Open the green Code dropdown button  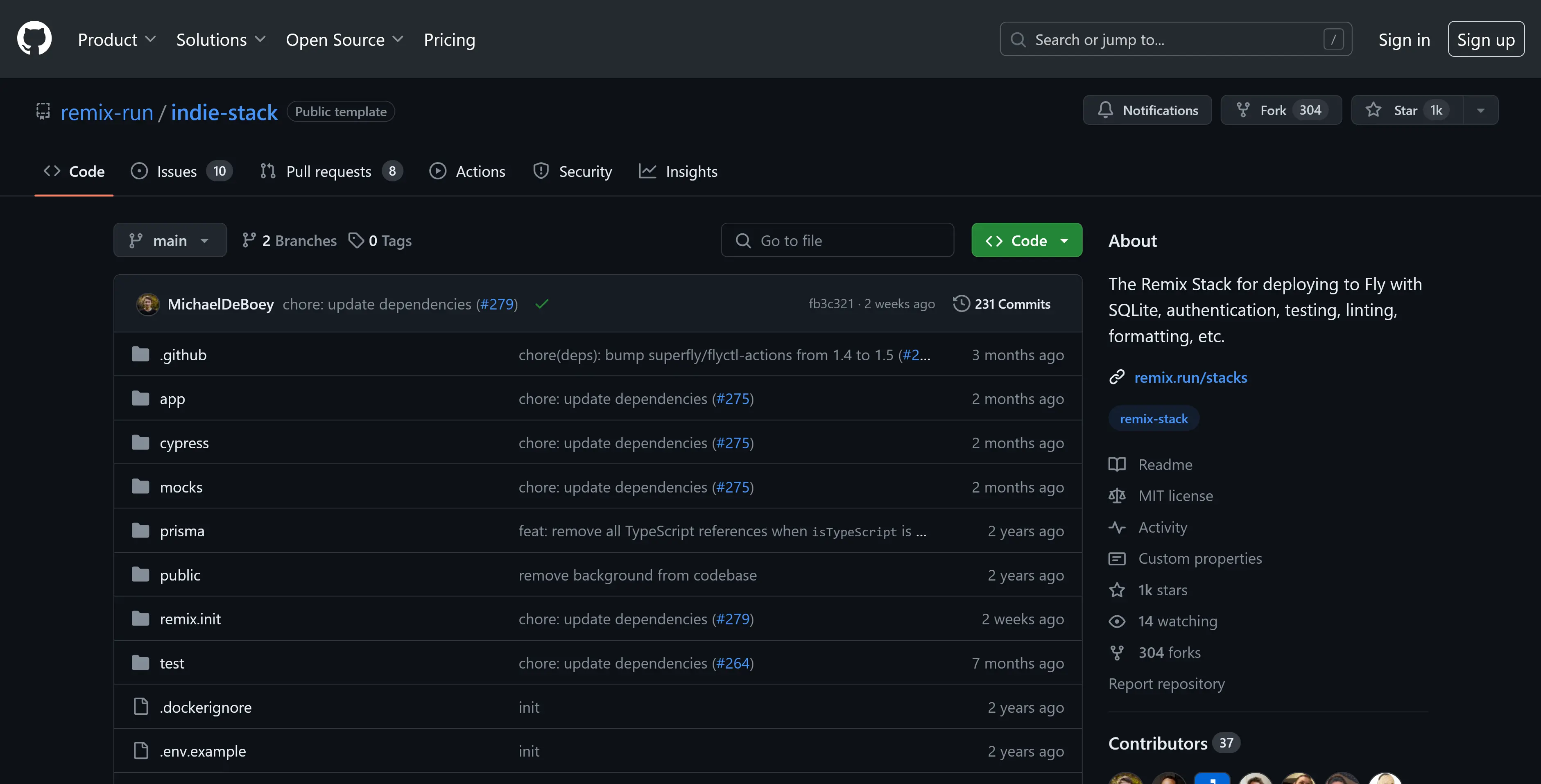[1027, 240]
